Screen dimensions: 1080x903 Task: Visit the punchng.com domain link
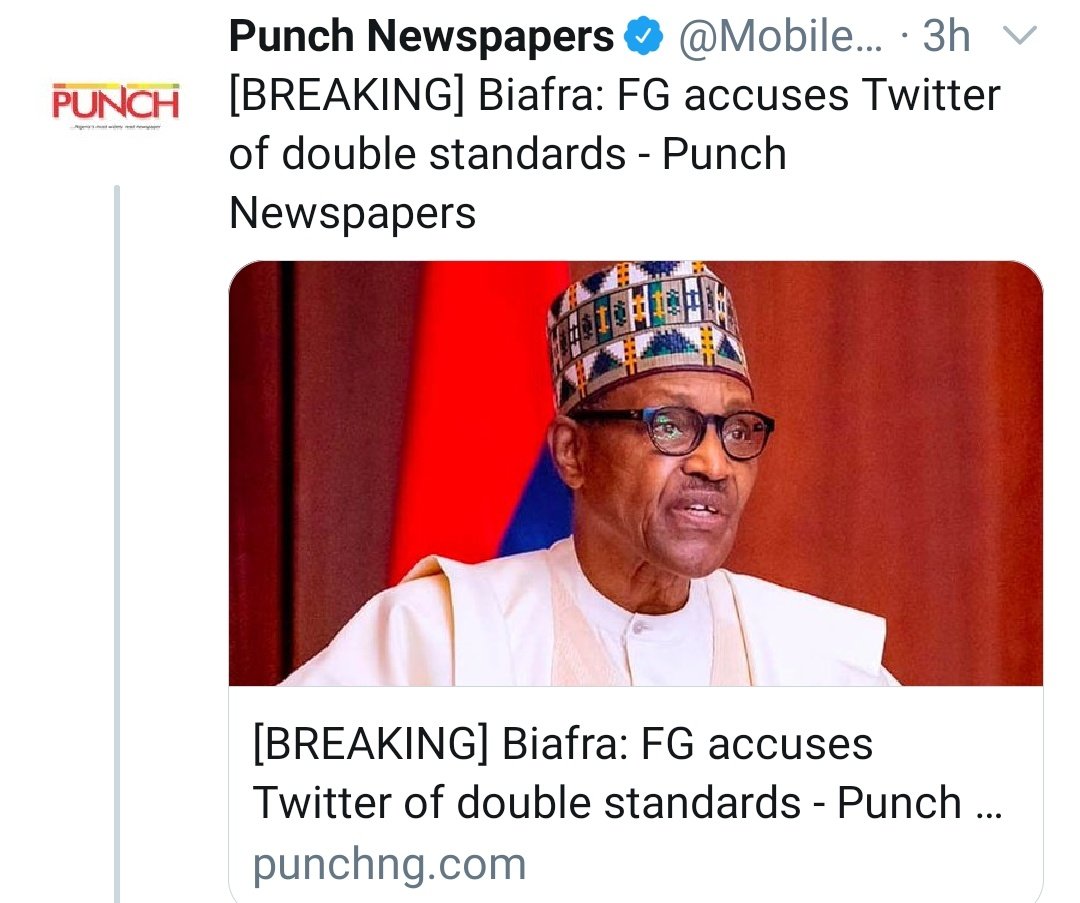pos(389,864)
